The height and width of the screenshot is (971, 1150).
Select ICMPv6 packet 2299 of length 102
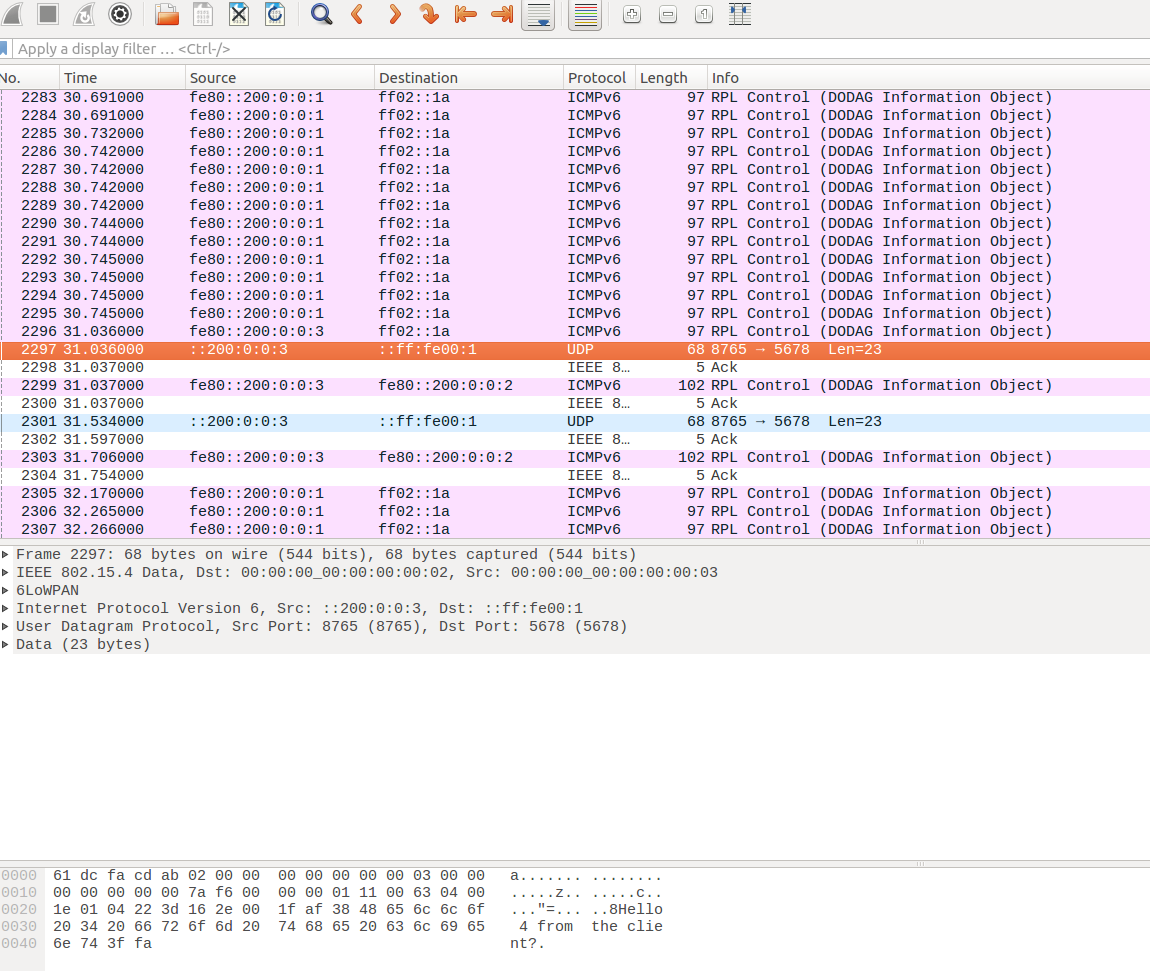pos(575,386)
